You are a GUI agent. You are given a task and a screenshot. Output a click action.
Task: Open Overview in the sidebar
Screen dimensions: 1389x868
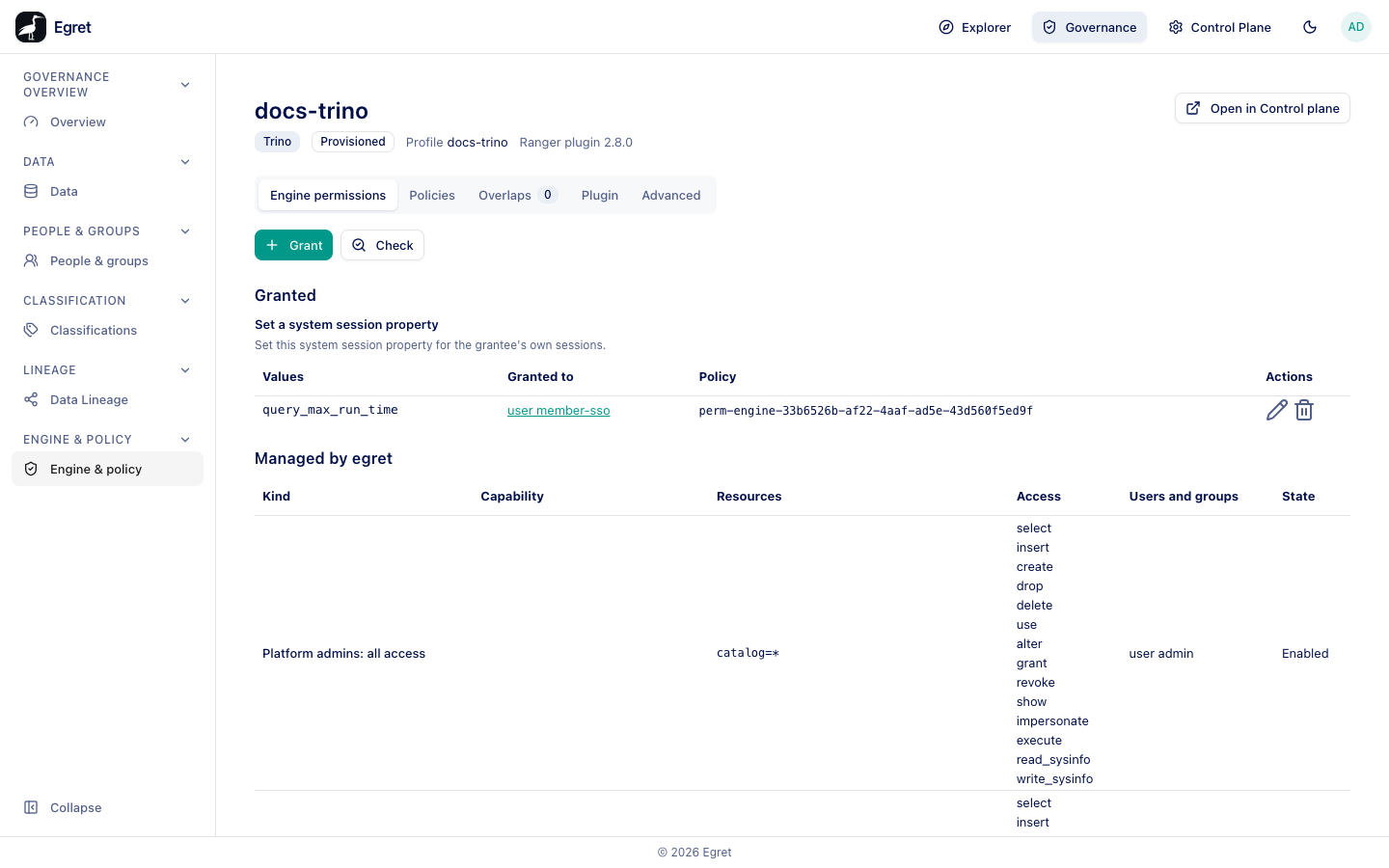[107, 122]
